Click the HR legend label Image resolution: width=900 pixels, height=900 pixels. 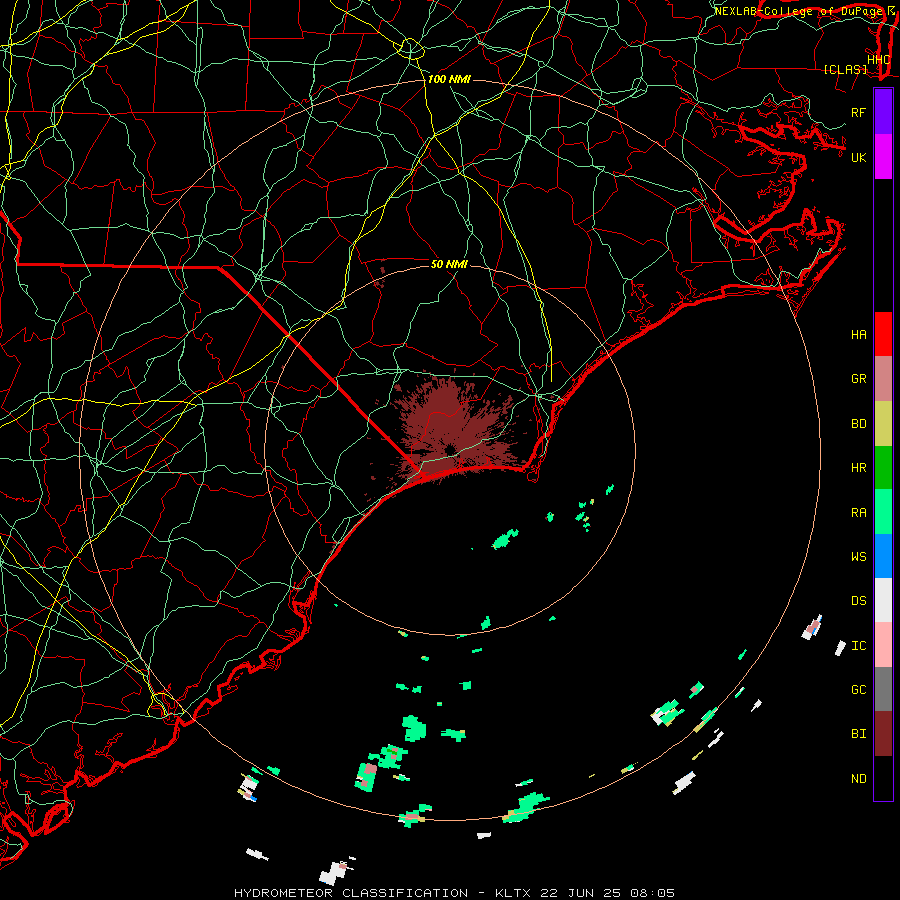(x=858, y=468)
